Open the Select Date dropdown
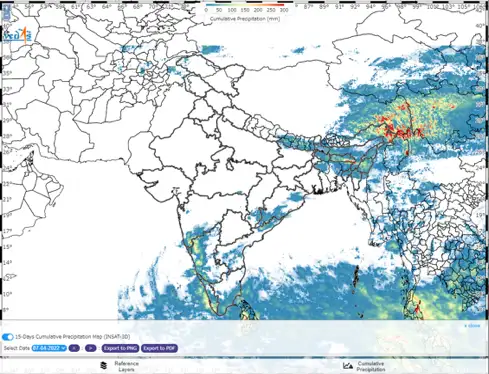Image resolution: width=489 pixels, height=374 pixels. (49, 348)
